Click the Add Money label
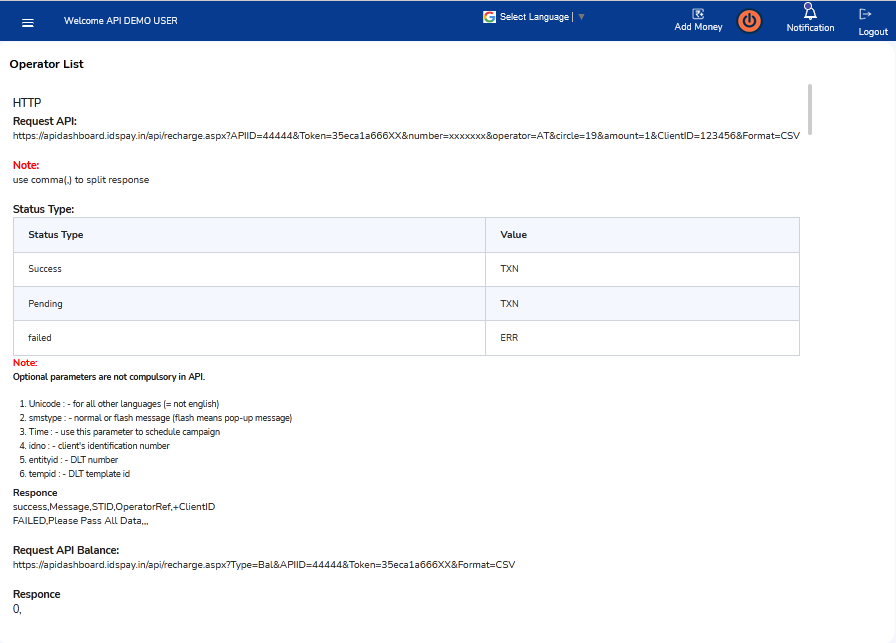The height and width of the screenshot is (643, 896). tap(698, 27)
